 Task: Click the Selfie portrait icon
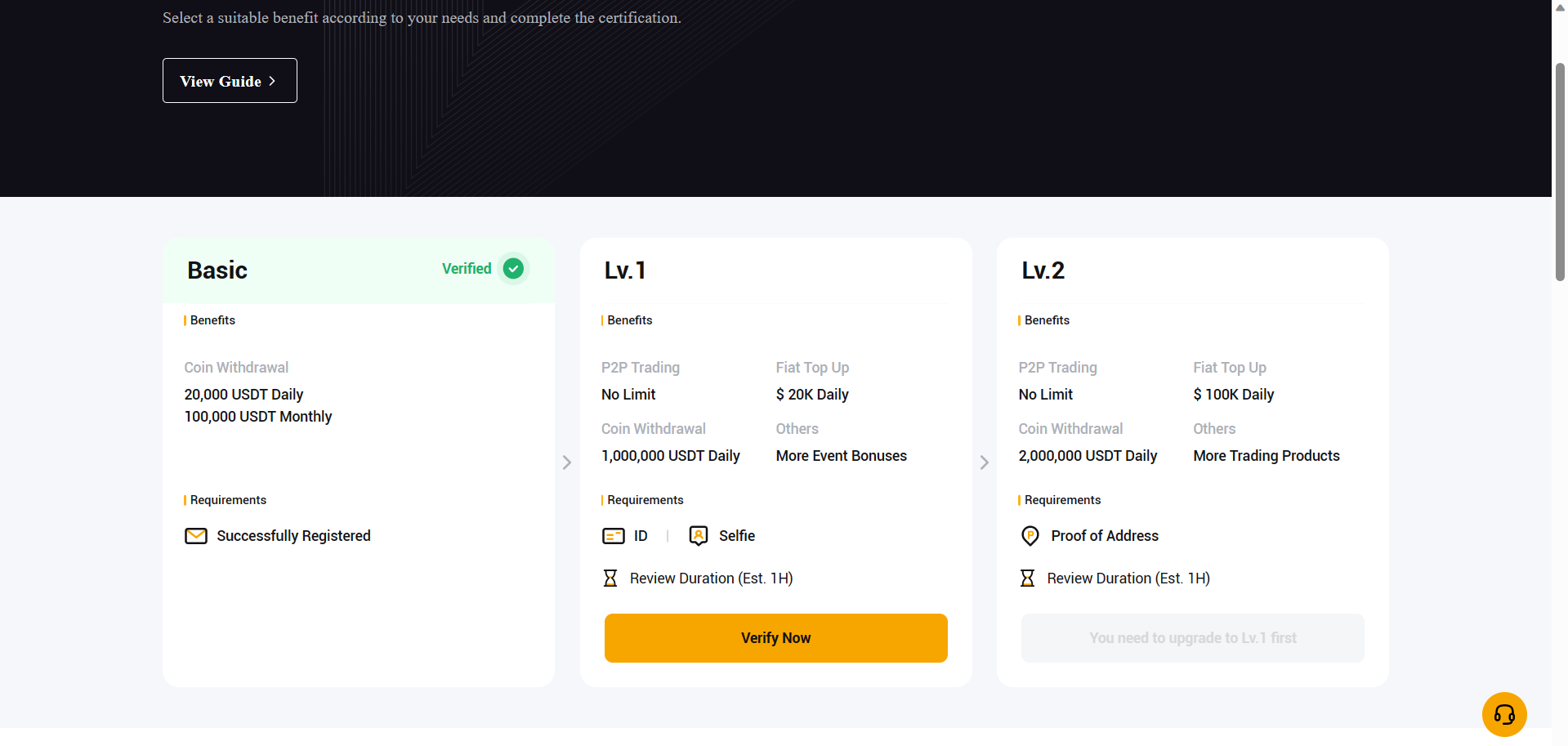(699, 536)
